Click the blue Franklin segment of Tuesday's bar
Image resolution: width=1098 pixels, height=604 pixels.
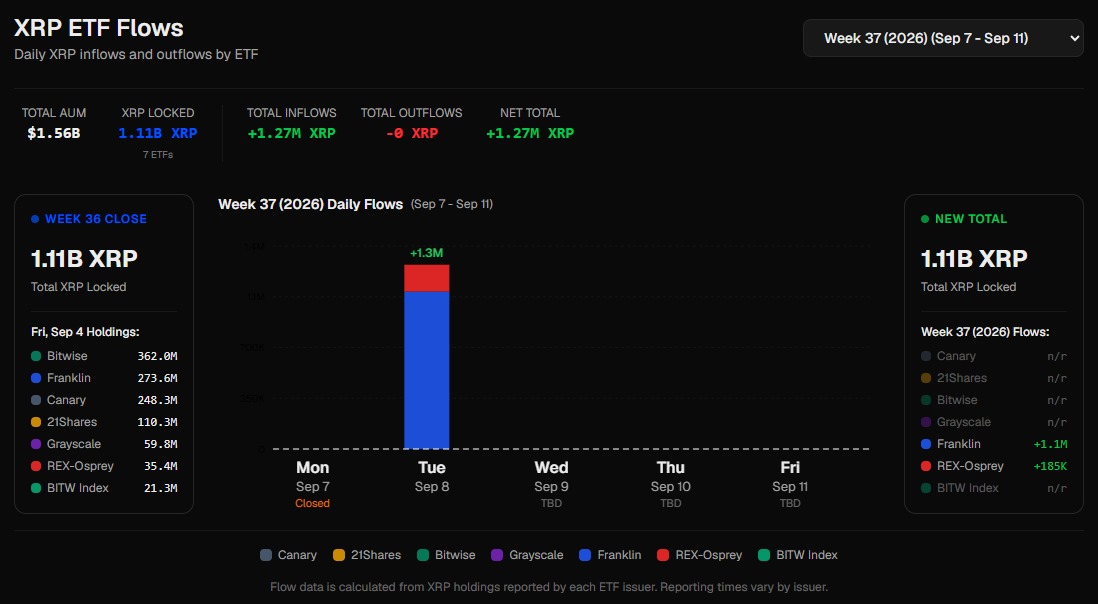tap(426, 370)
